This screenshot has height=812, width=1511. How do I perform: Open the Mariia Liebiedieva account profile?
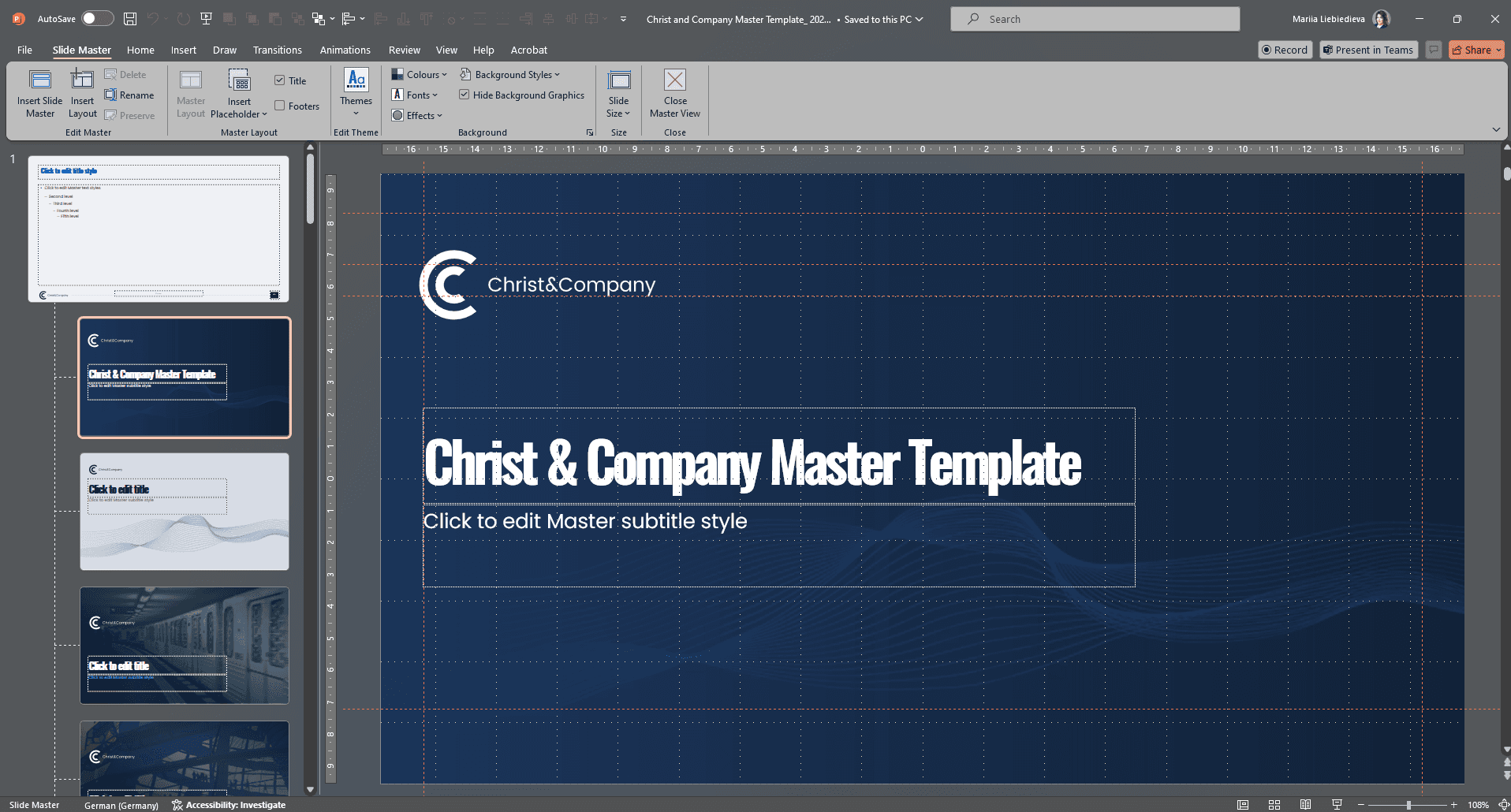[x=1340, y=19]
